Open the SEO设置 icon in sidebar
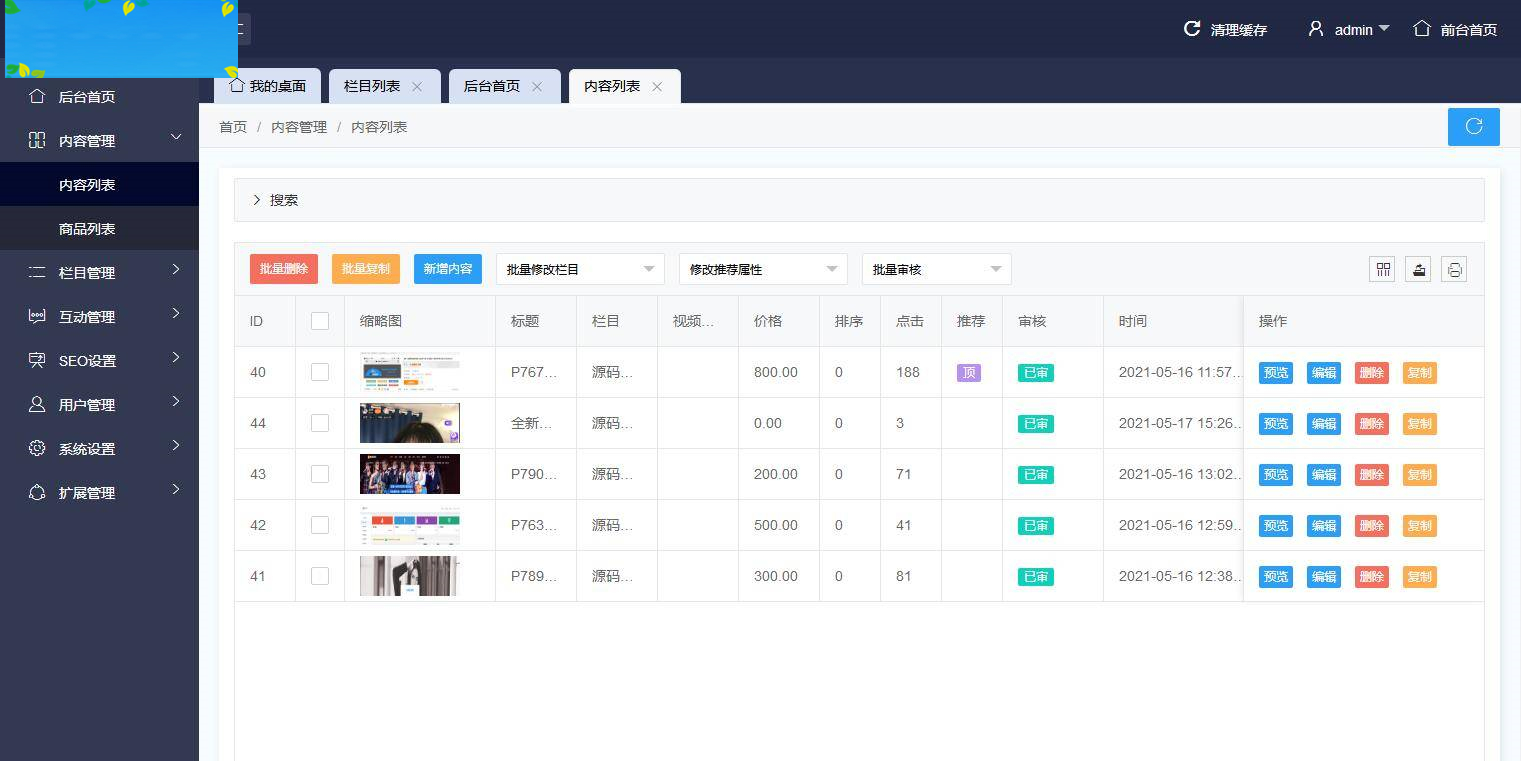The height and width of the screenshot is (761, 1521). point(36,360)
